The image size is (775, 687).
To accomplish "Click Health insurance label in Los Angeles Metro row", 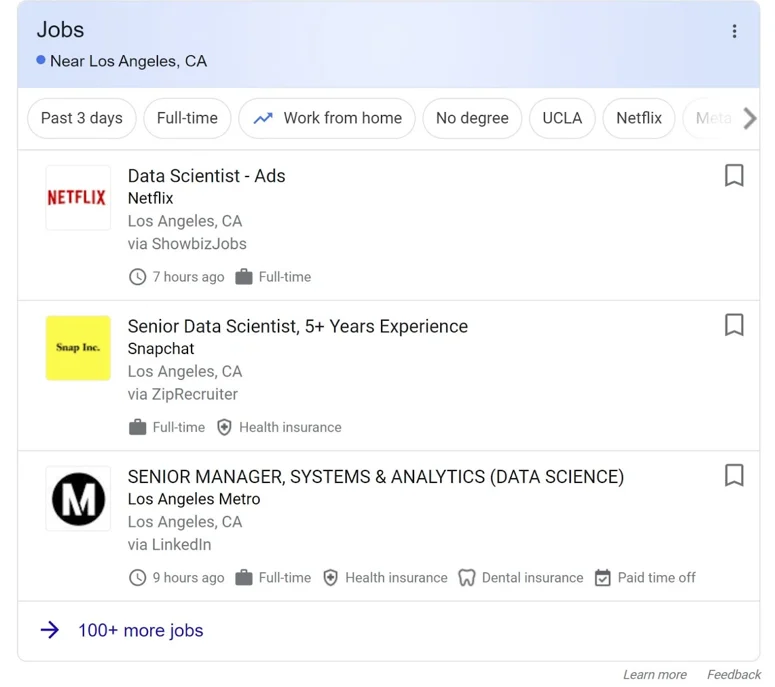I will 396,577.
